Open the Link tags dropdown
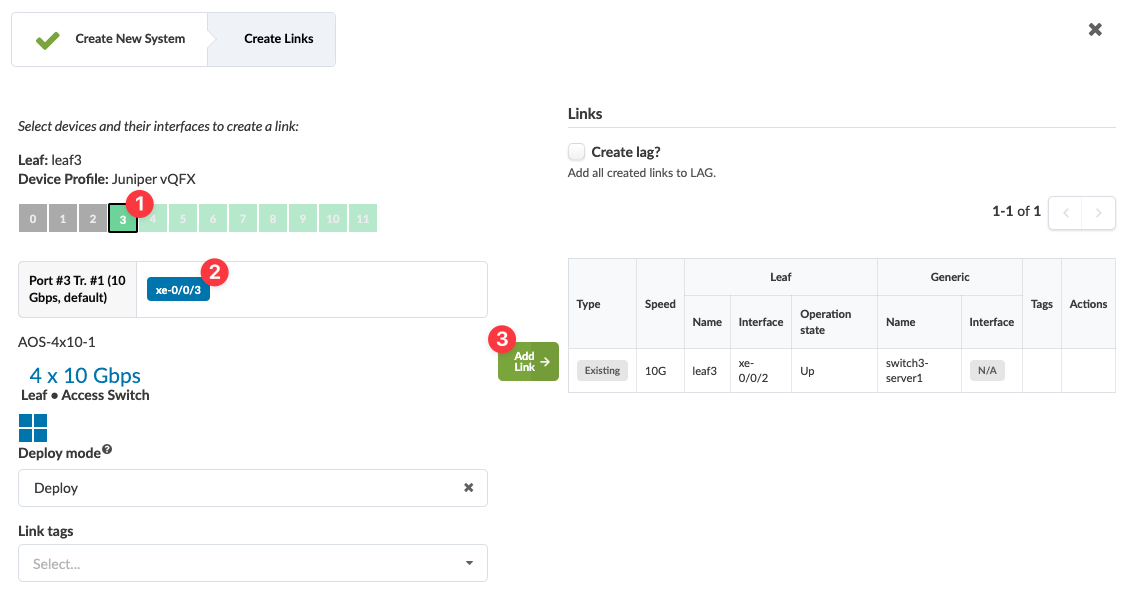 point(253,563)
